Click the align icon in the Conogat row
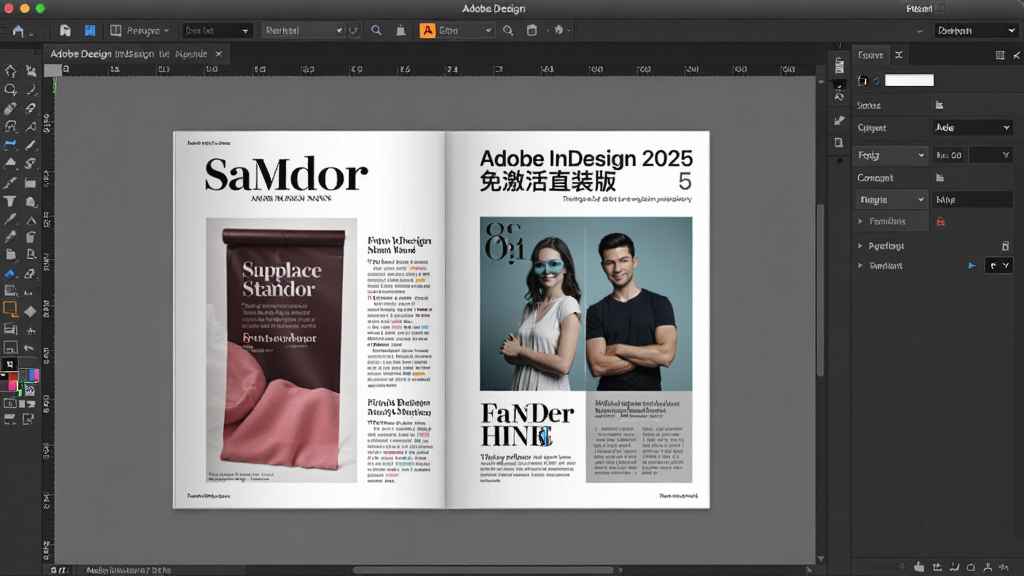1024x576 pixels. [x=940, y=178]
